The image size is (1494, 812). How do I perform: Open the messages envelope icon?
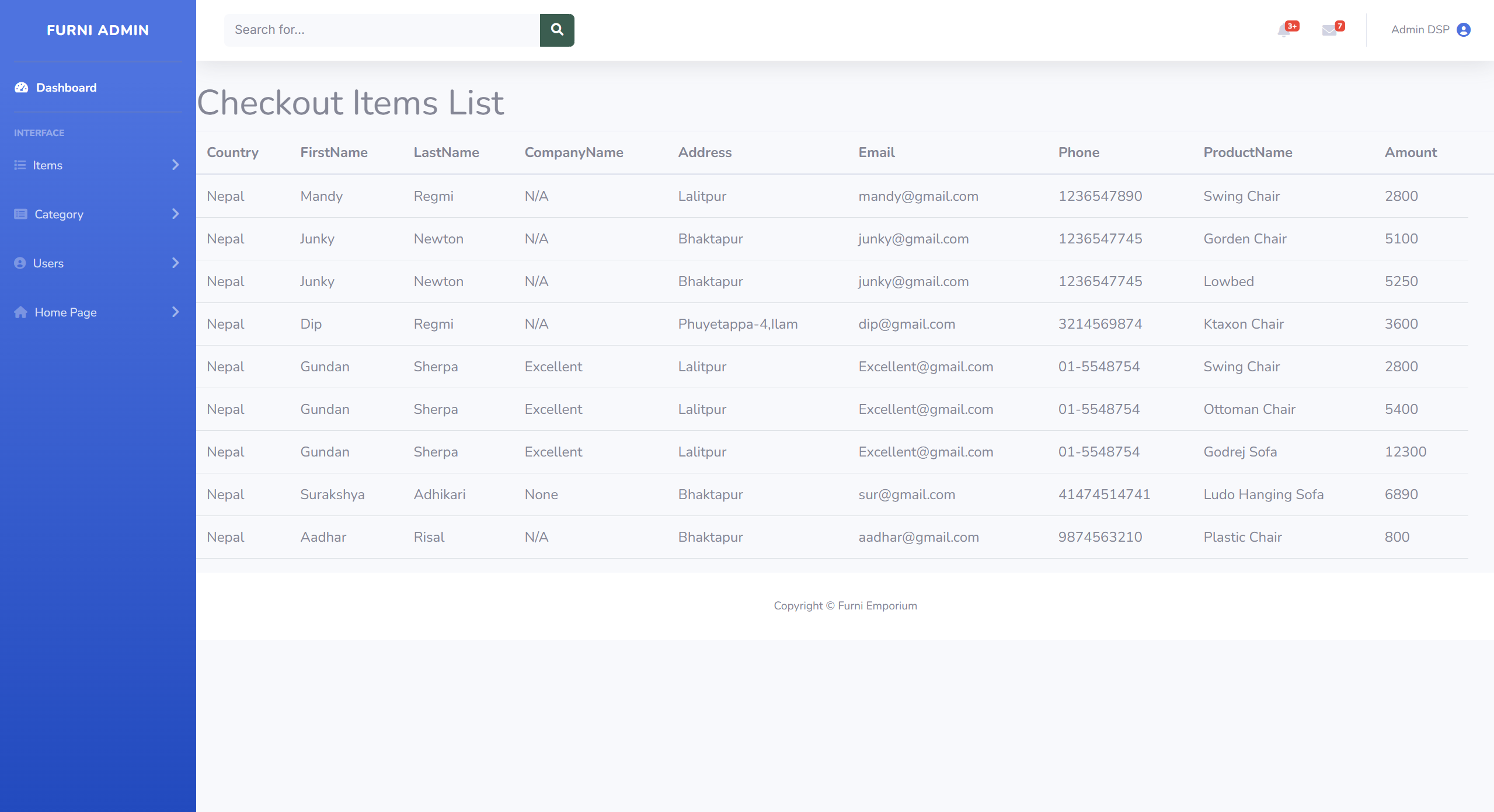1329,30
